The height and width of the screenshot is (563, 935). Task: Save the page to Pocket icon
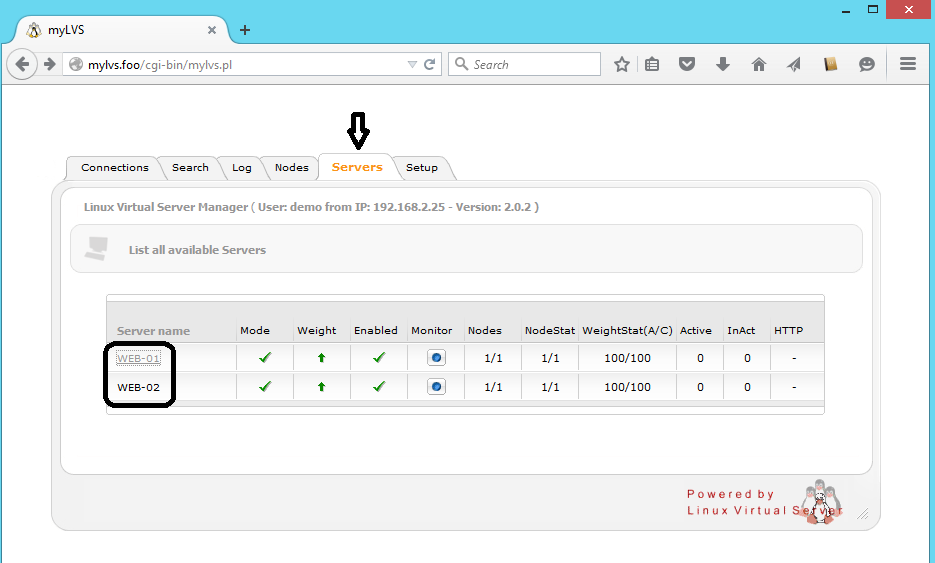click(687, 64)
